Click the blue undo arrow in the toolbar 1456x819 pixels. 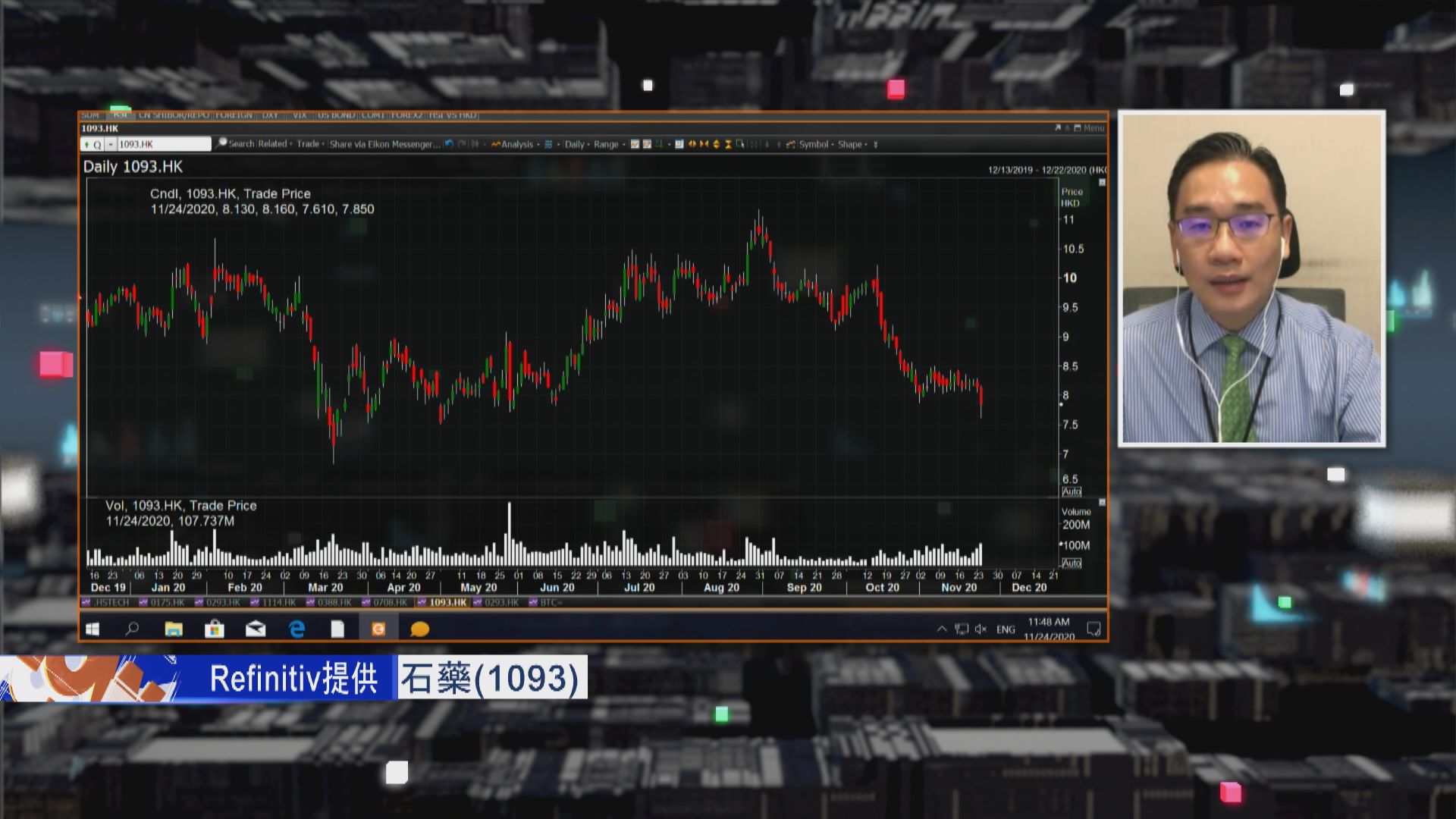[449, 144]
